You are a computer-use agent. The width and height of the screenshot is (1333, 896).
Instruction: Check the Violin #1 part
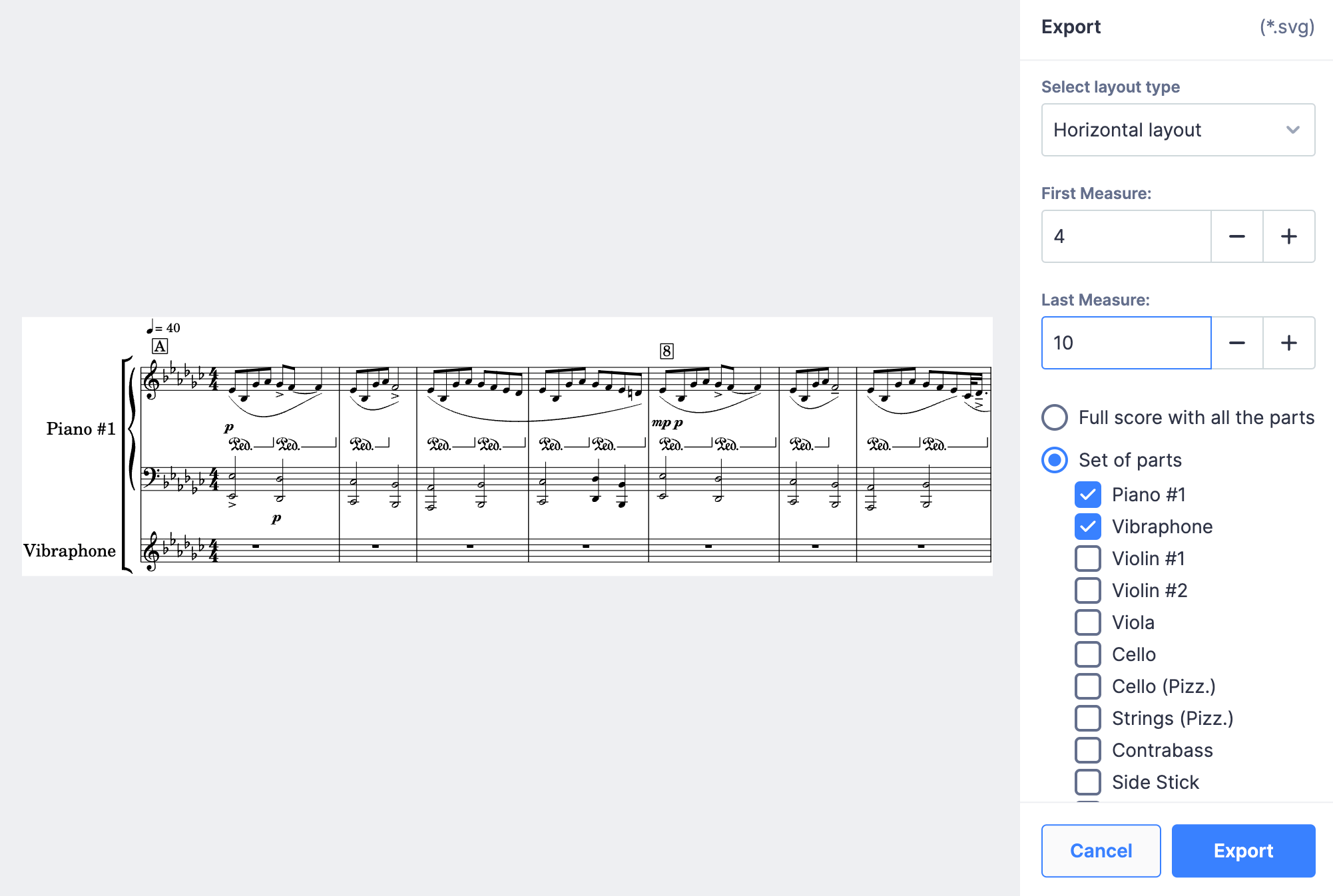point(1087,559)
